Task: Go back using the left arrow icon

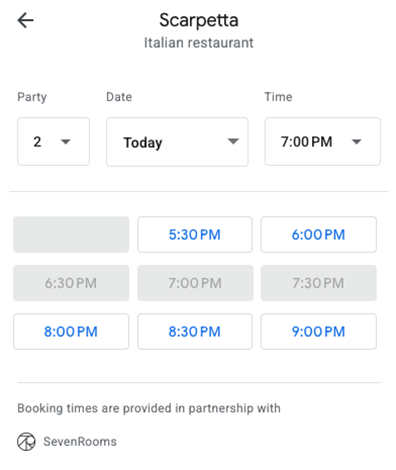Action: coord(25,21)
